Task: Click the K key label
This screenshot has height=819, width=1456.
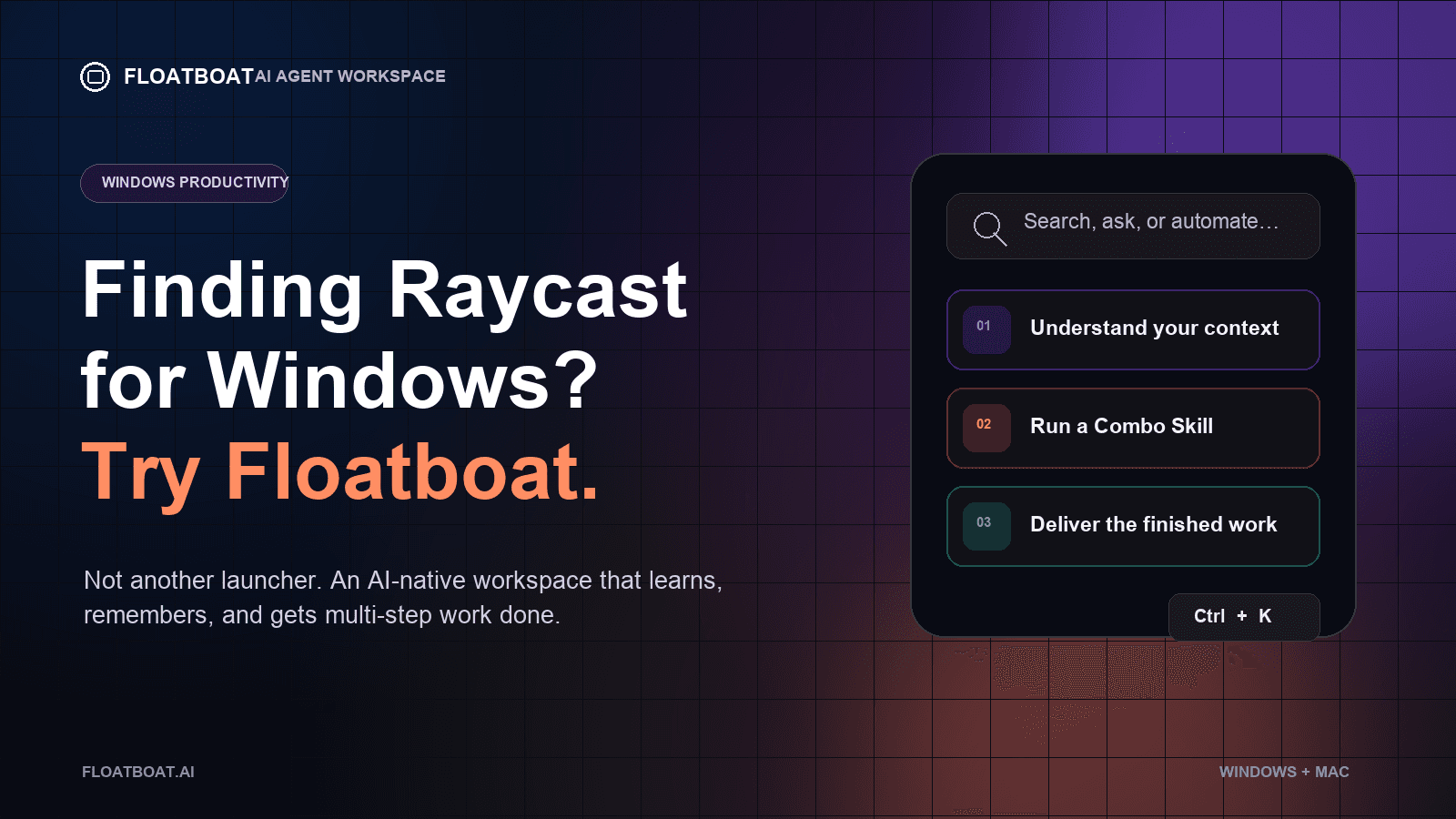Action: tap(1265, 616)
